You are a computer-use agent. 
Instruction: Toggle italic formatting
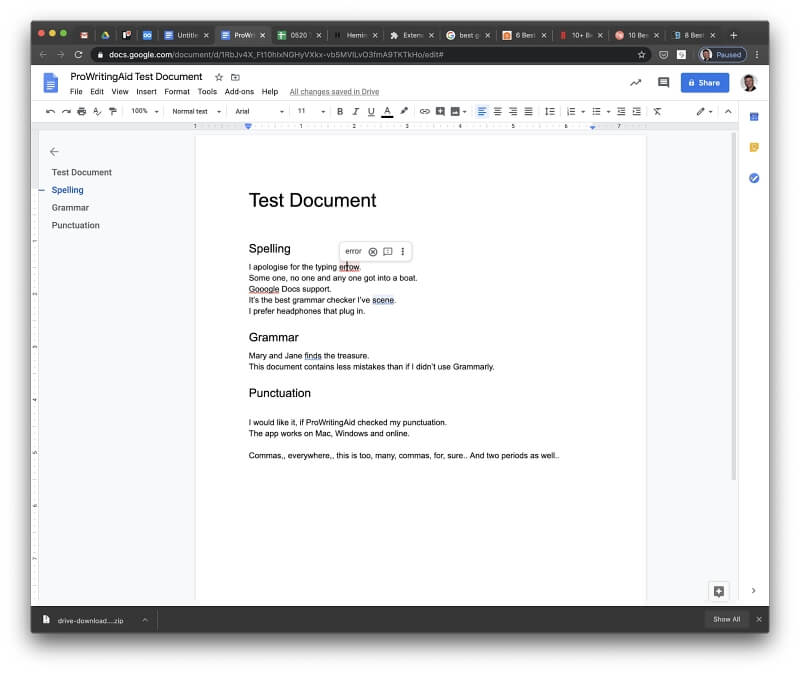(x=356, y=111)
